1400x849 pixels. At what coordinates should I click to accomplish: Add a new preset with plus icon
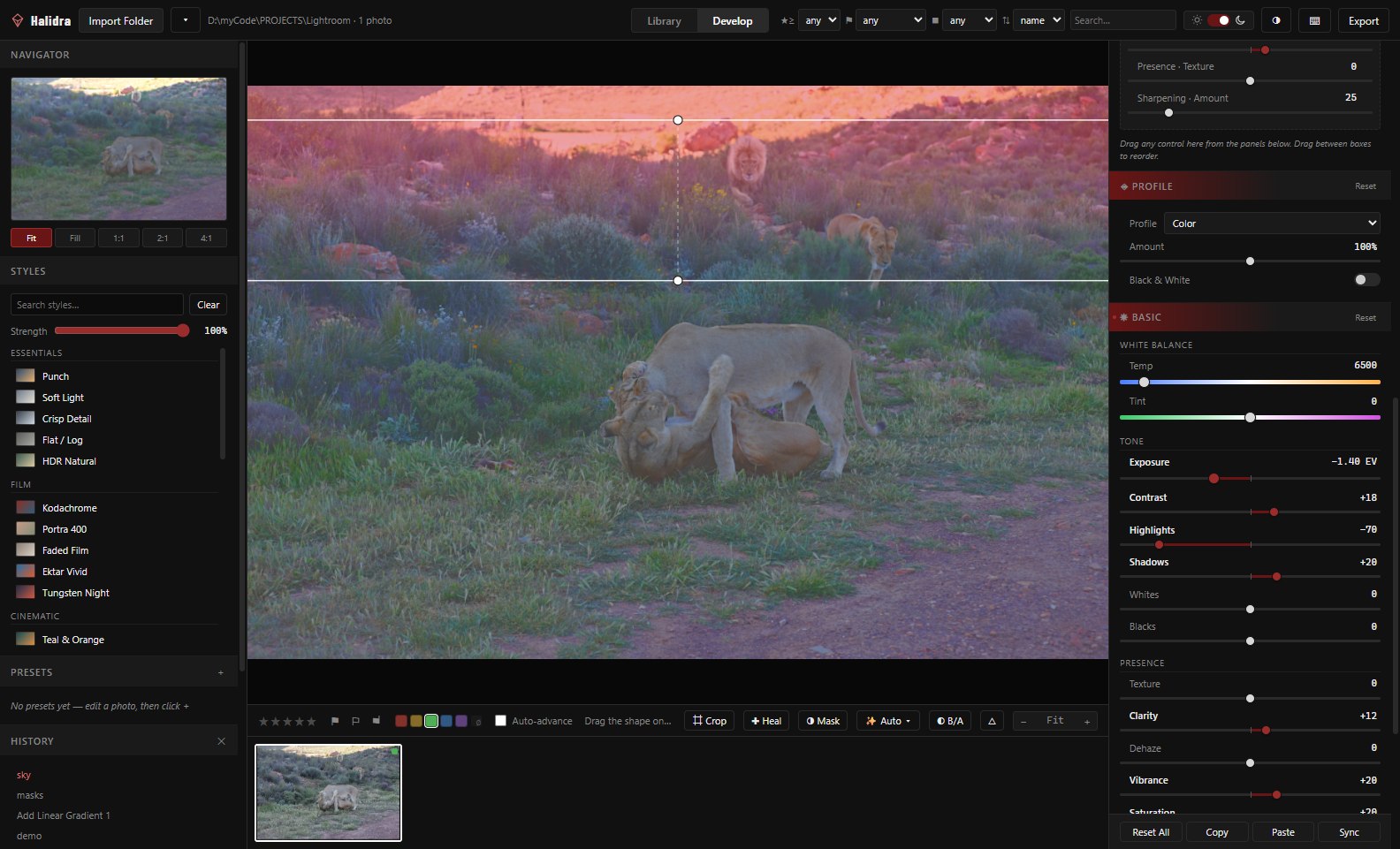221,673
